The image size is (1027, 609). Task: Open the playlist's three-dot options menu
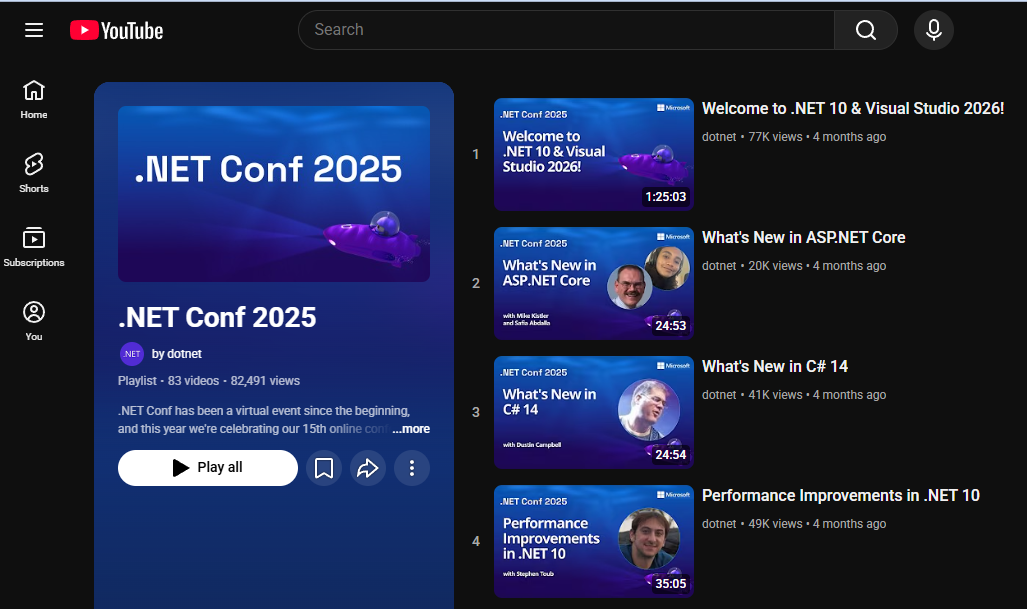pos(411,467)
